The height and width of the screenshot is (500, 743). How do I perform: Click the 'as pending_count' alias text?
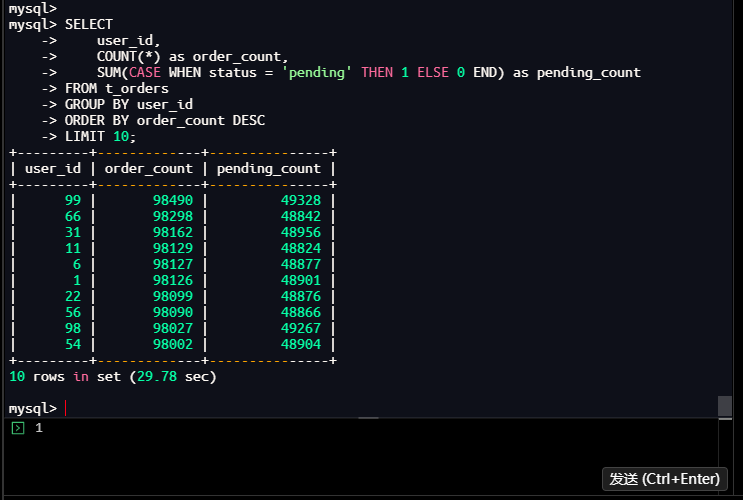point(577,73)
